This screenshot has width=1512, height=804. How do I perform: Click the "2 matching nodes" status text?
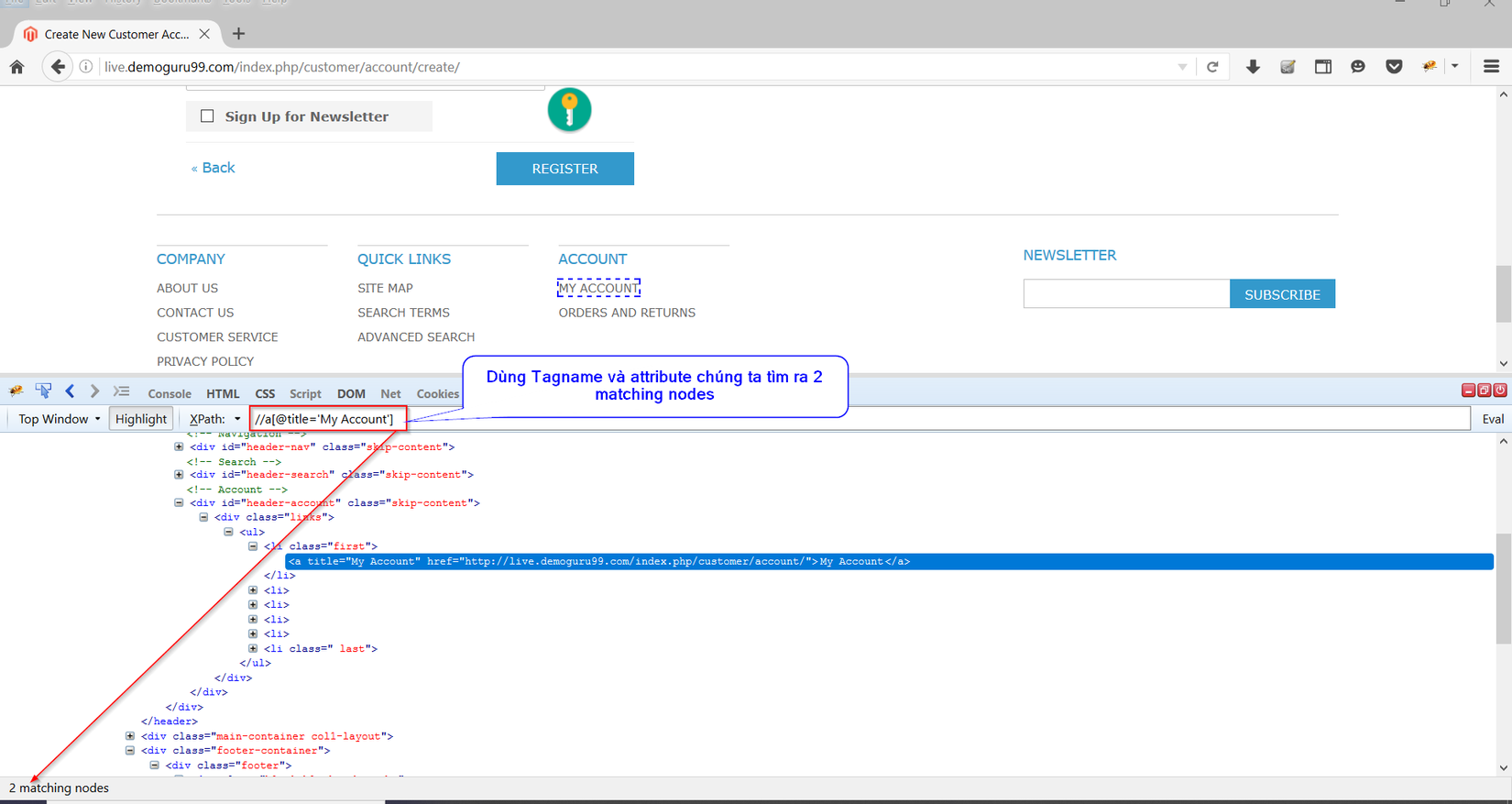coord(59,788)
